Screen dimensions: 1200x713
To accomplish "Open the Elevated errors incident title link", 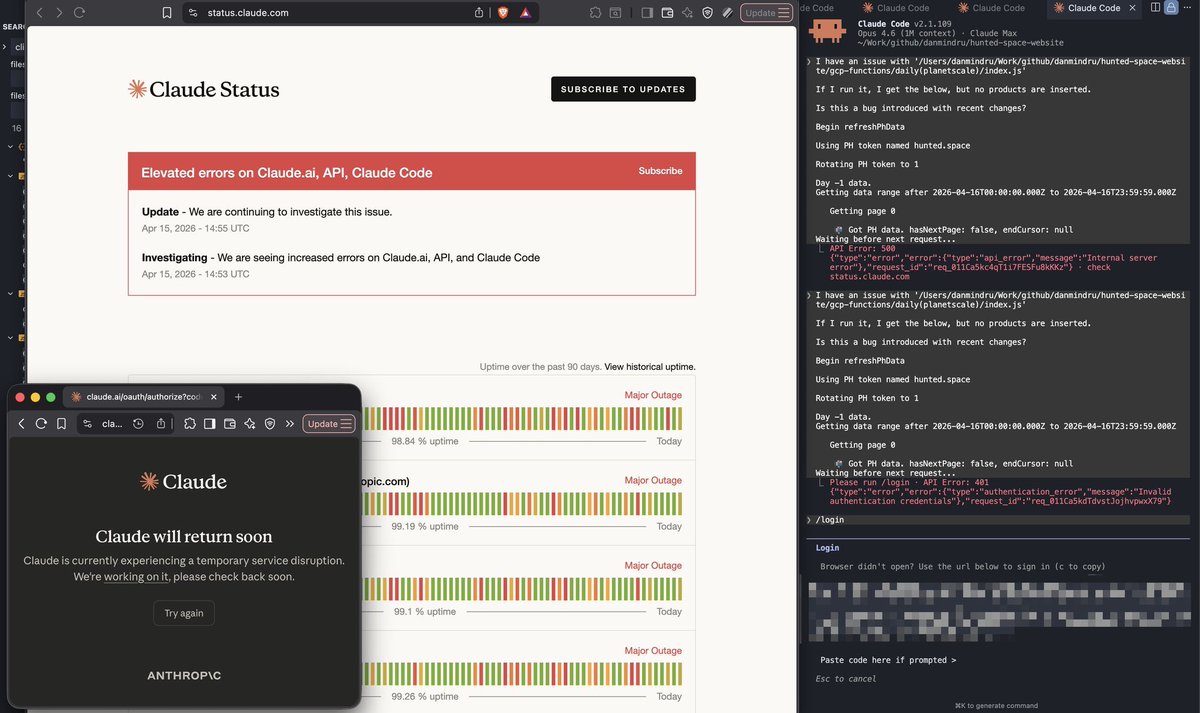I will (x=287, y=172).
